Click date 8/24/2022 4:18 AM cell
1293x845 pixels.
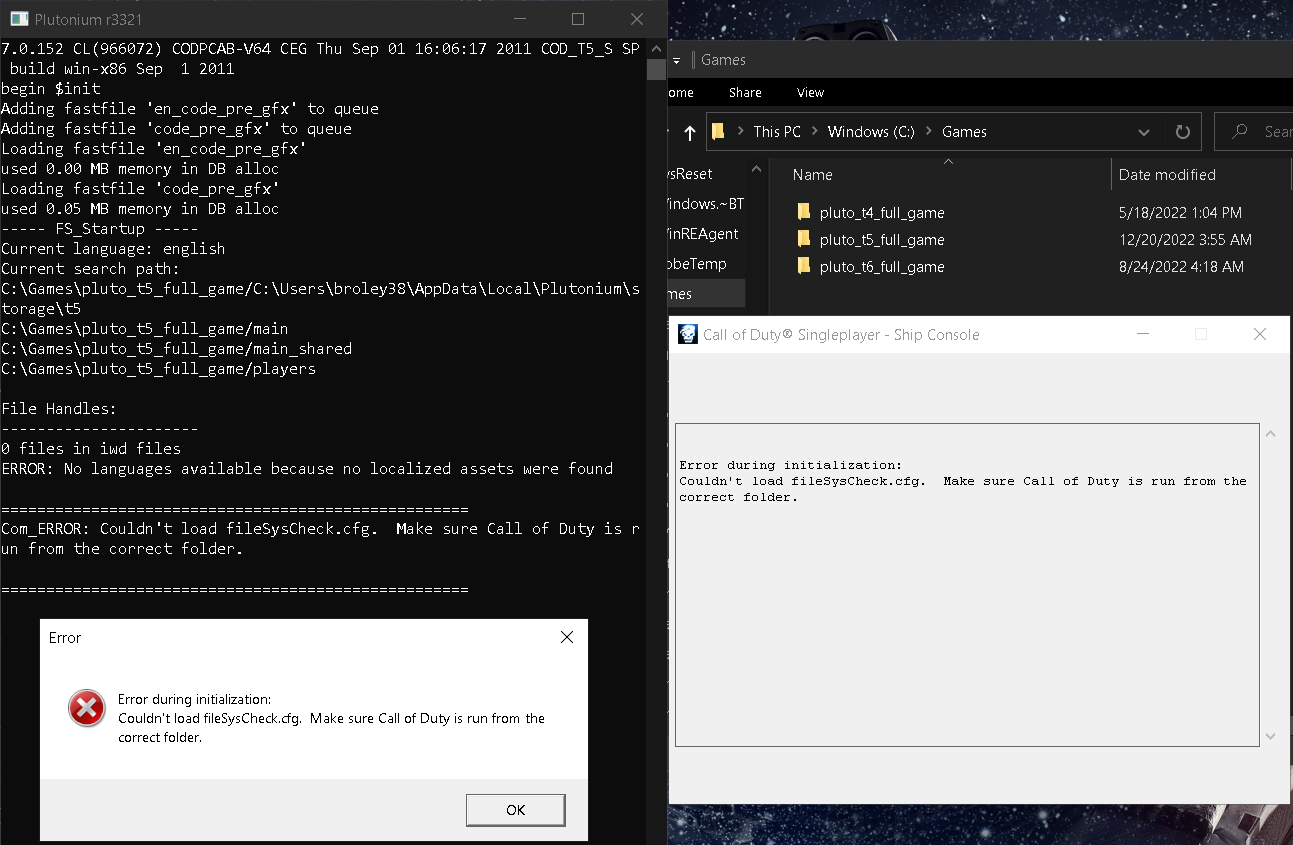coord(1181,266)
